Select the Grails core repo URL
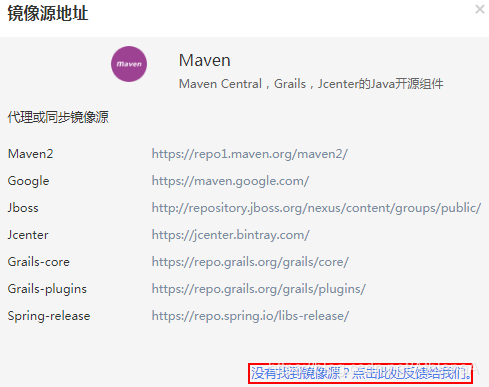This screenshot has height=387, width=489. 250,262
